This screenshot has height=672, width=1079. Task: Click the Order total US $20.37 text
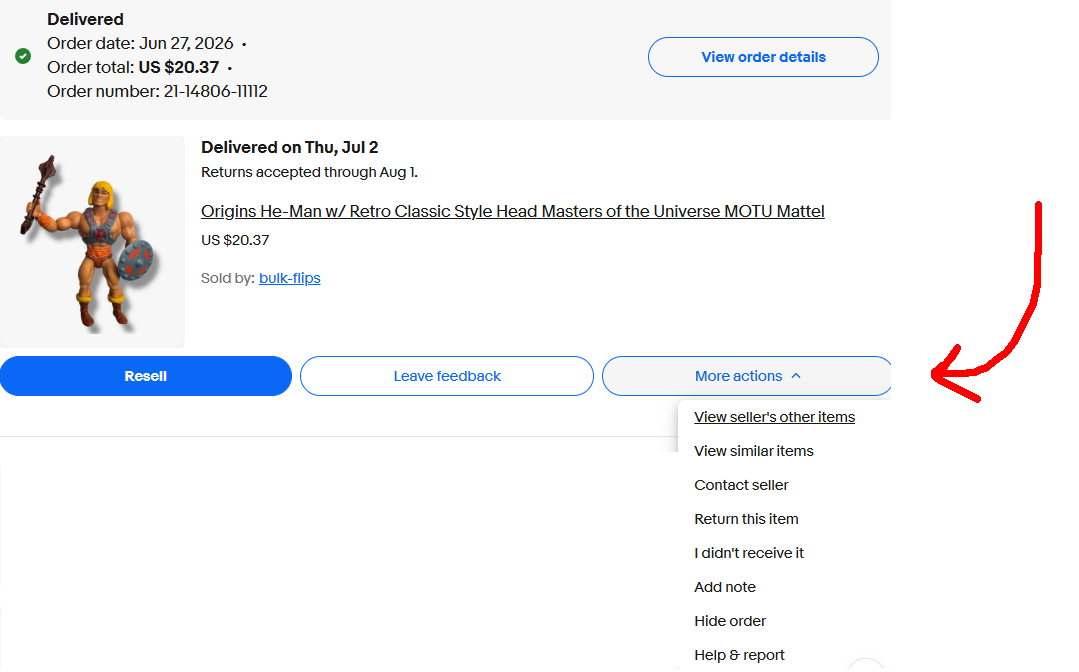point(133,67)
